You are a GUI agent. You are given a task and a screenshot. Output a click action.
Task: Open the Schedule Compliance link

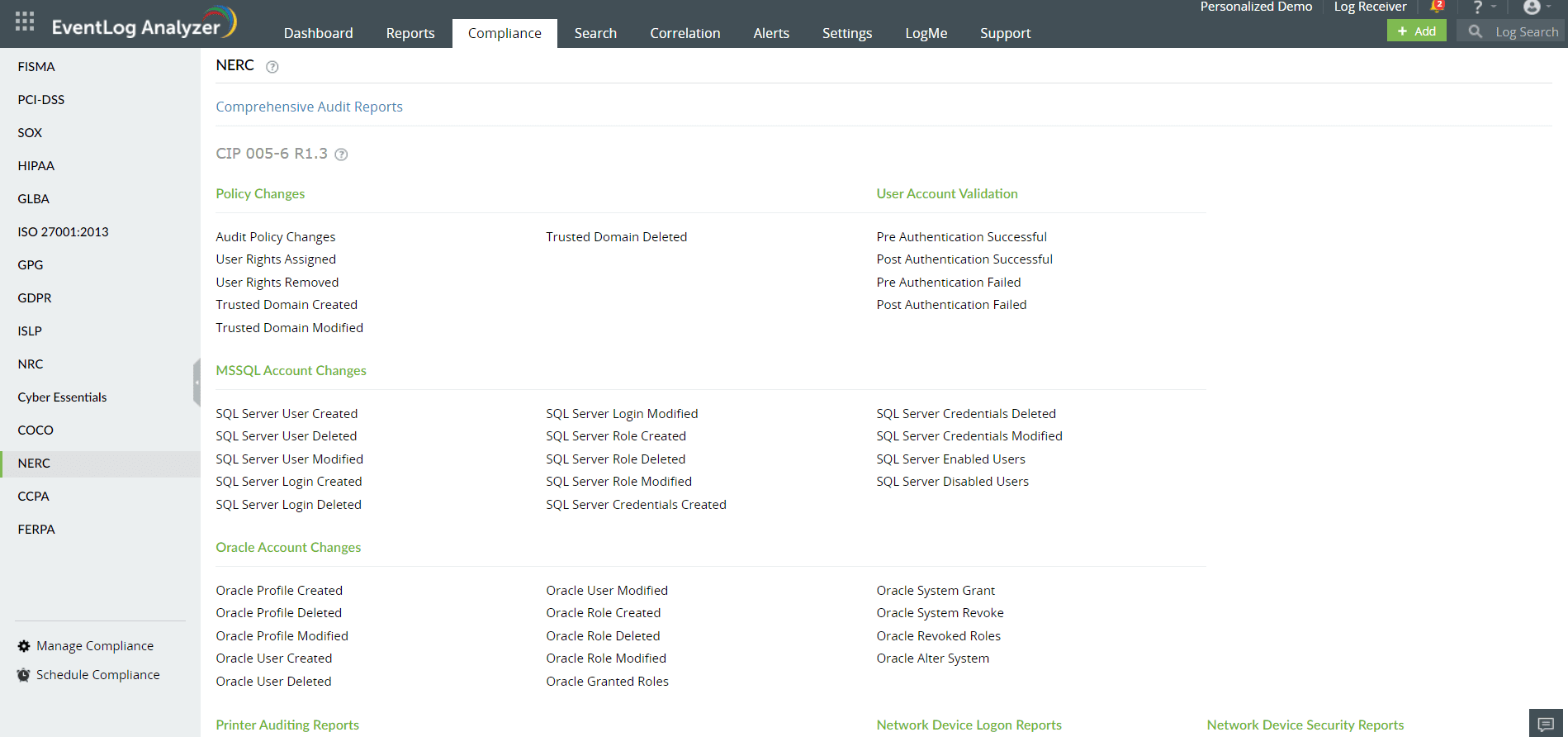pyautogui.click(x=98, y=675)
